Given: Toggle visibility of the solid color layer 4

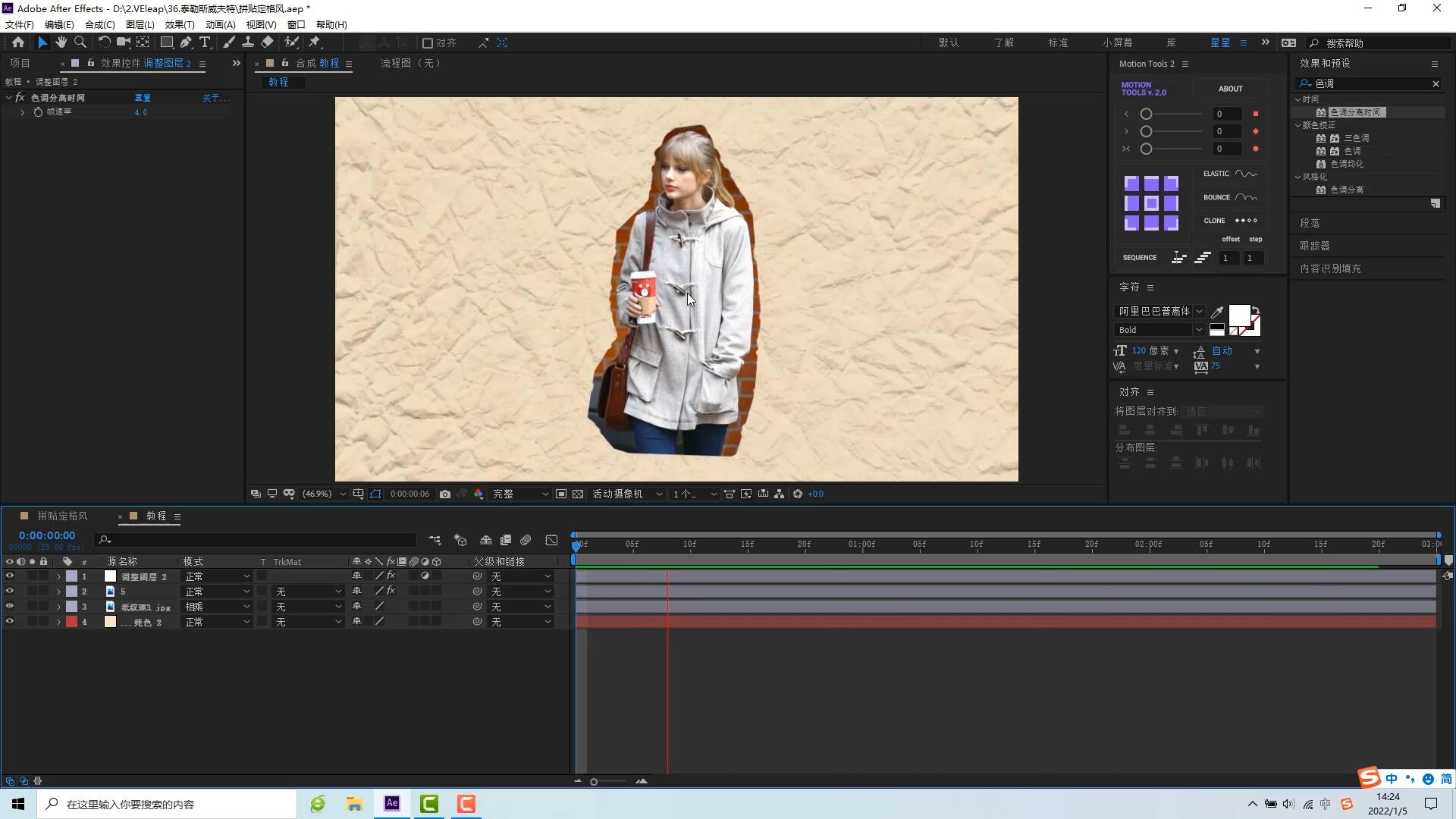Looking at the screenshot, I should coord(10,622).
